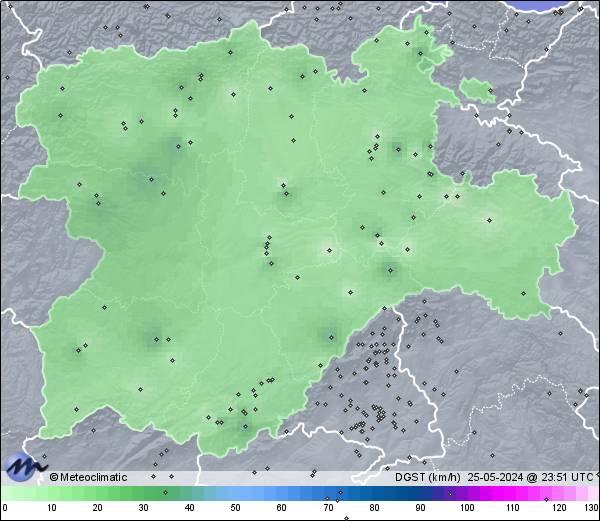The height and width of the screenshot is (521, 600).
Task: Click the Meteoclimatic wave logo
Action: [x=26, y=467]
